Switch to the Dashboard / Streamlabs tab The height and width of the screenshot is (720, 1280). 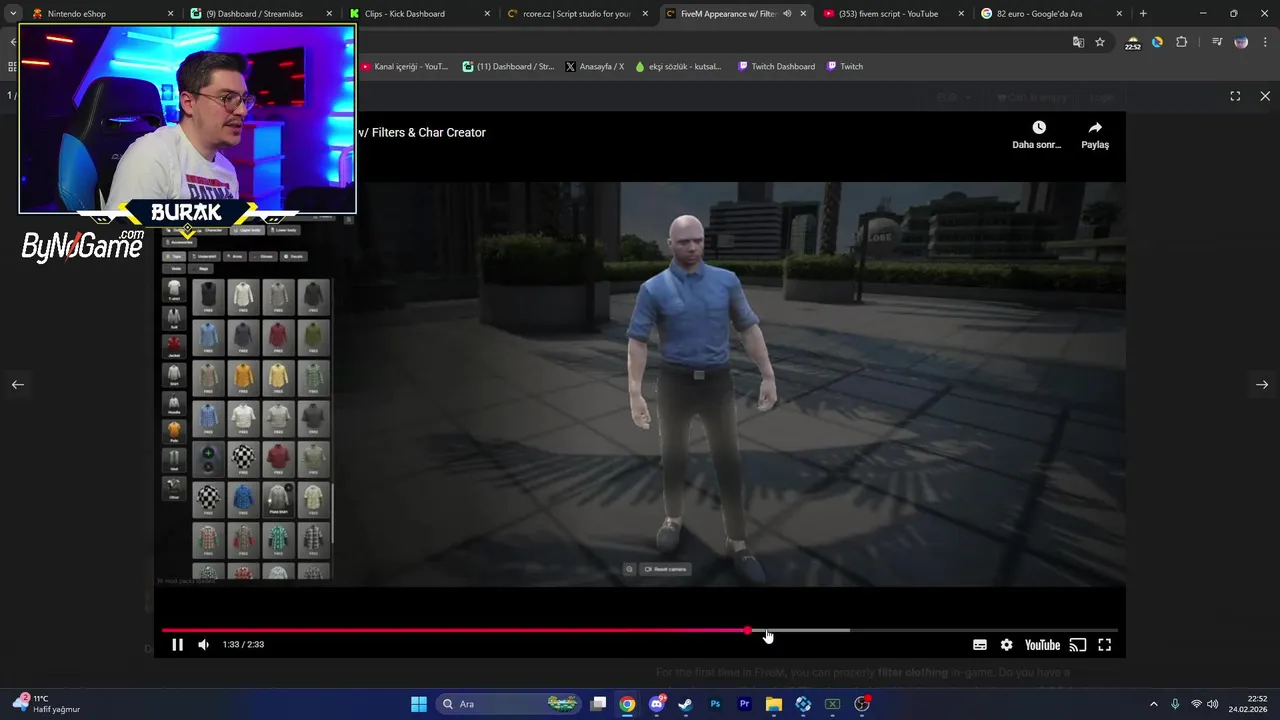click(259, 14)
